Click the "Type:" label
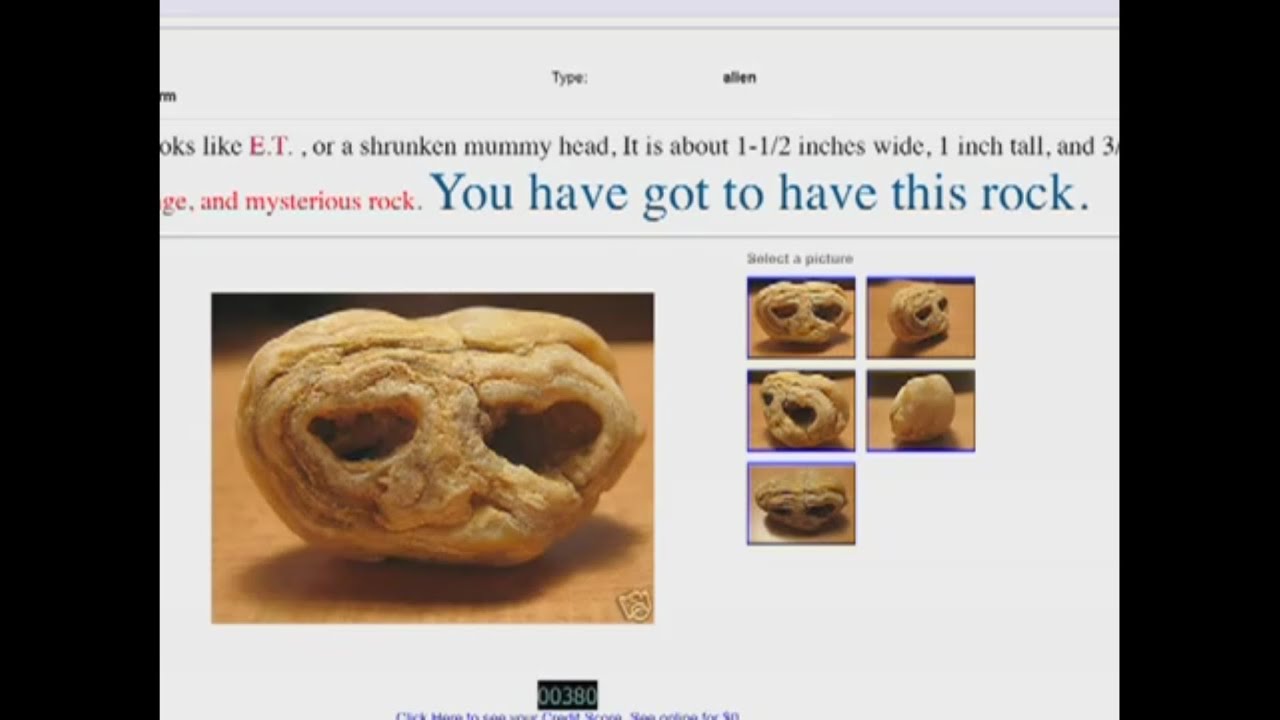This screenshot has width=1280, height=720. click(x=569, y=78)
